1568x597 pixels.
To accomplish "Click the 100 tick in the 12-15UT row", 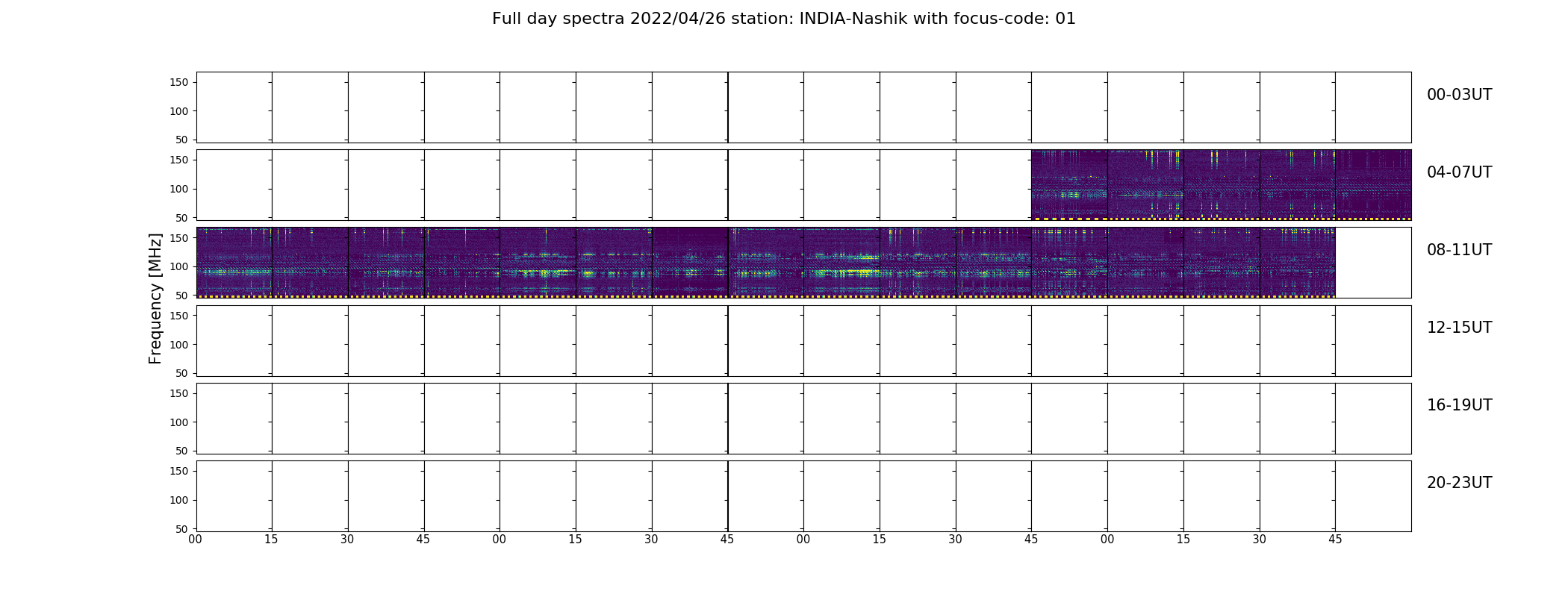I will point(179,344).
